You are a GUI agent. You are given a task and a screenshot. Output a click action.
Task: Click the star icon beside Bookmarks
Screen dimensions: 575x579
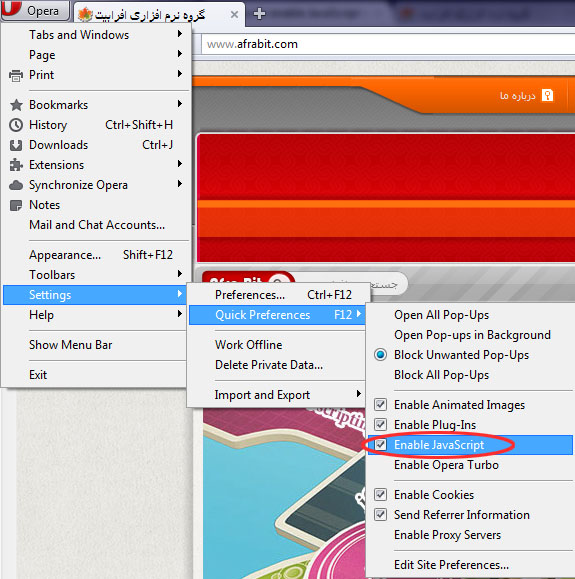(16, 105)
